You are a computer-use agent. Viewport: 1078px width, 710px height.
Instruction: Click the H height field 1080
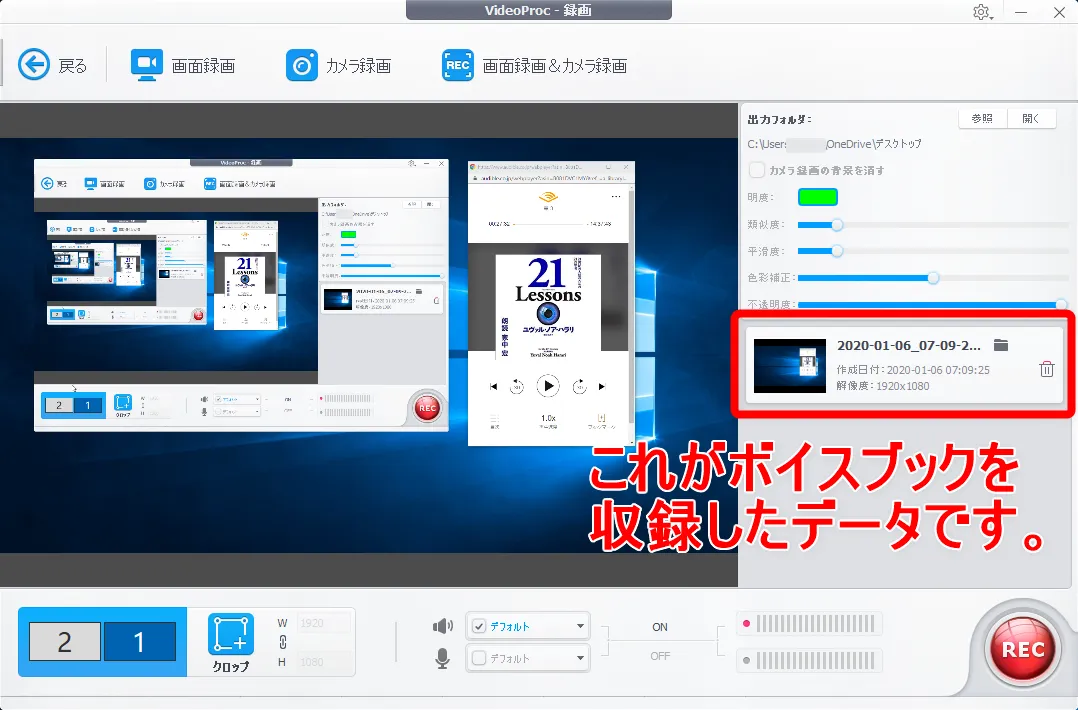click(324, 662)
